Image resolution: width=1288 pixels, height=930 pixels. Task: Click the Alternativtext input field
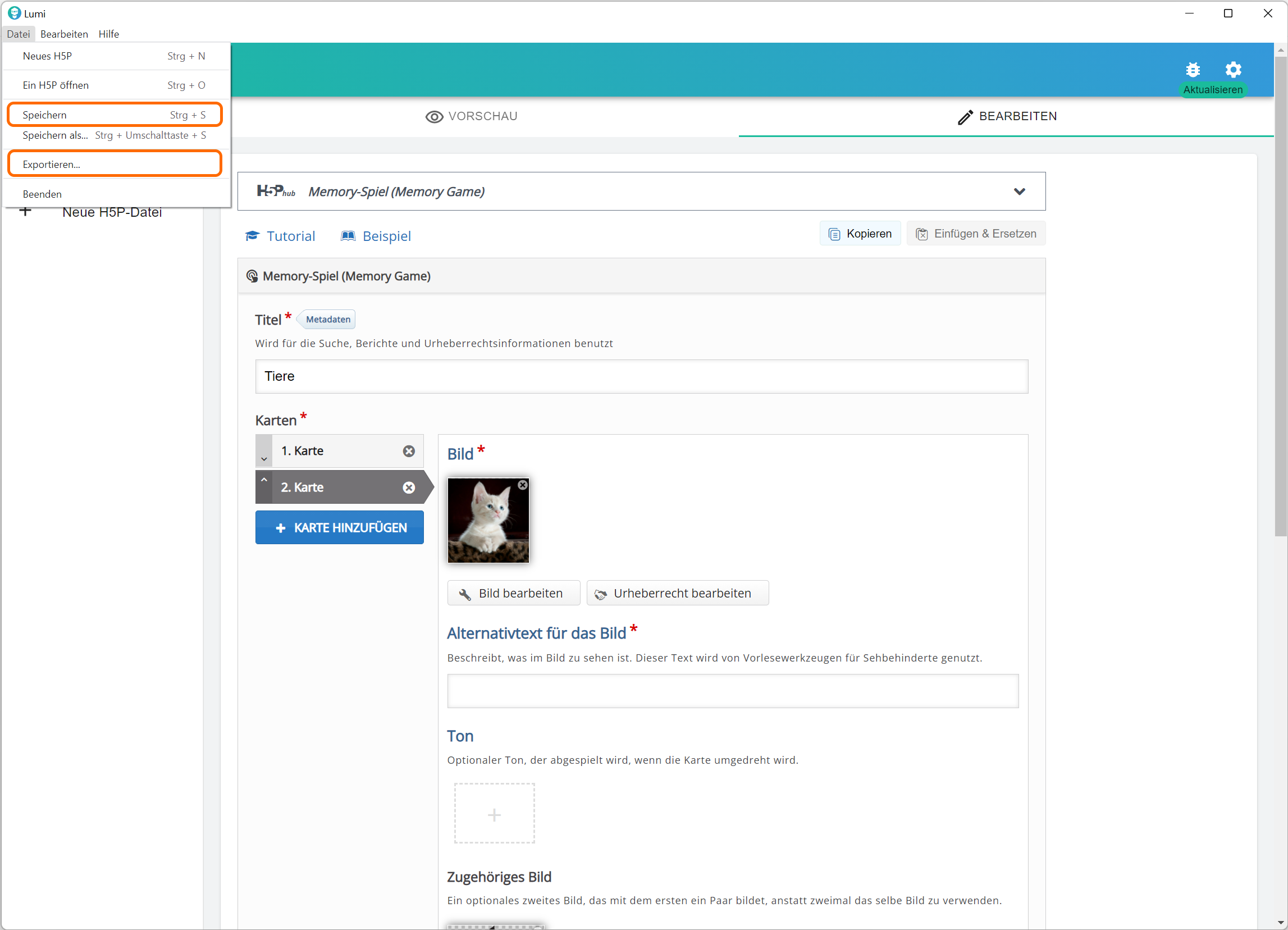[733, 691]
